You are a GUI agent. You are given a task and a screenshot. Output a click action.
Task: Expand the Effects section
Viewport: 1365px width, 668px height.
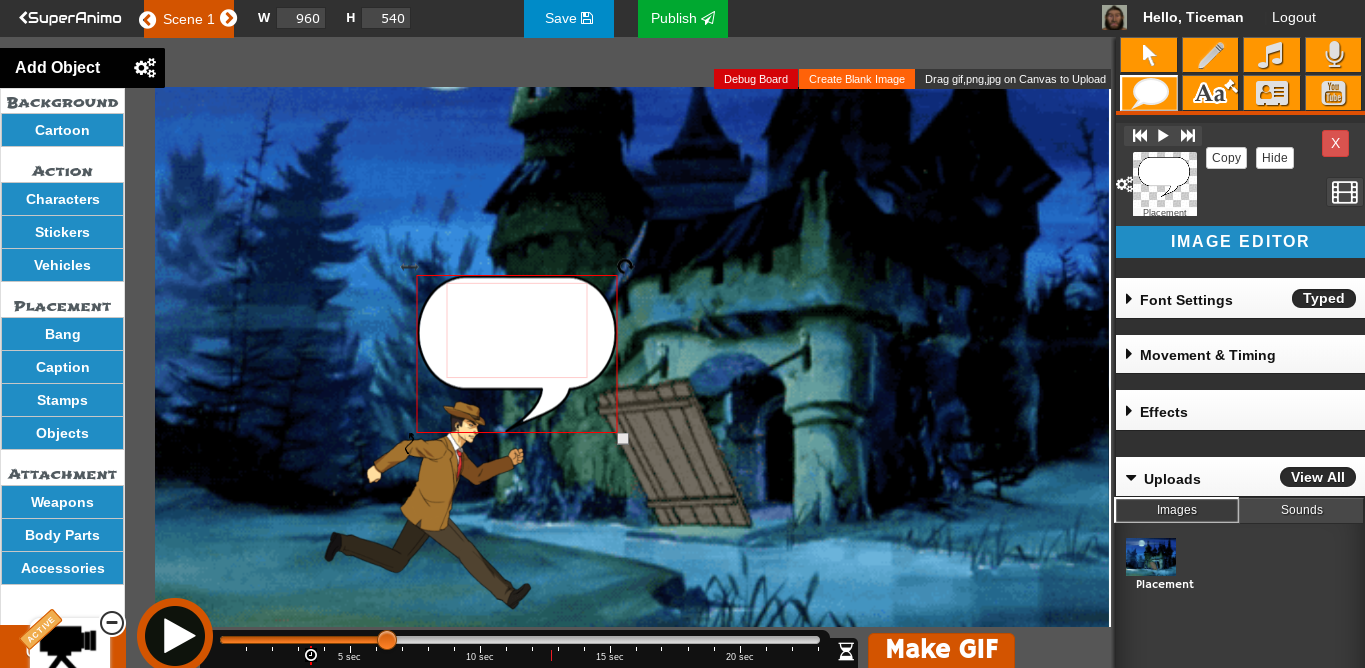pyautogui.click(x=1240, y=411)
